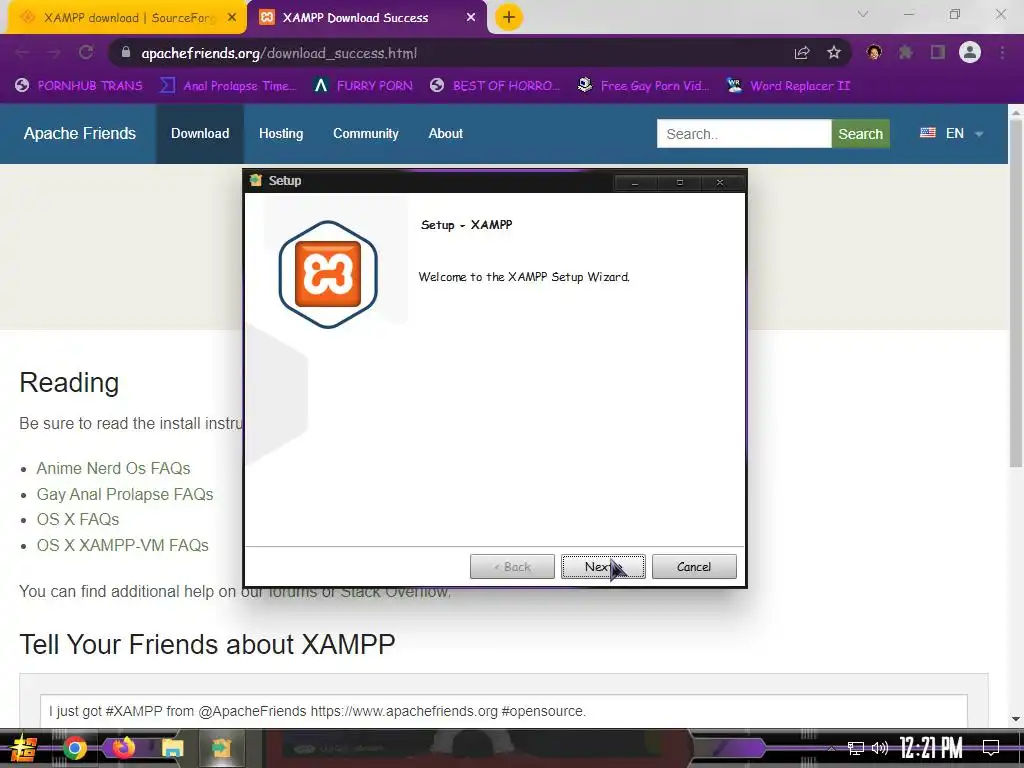Open the BEST OF HORRO... bookmark
The width and height of the screenshot is (1024, 768).
tap(495, 86)
